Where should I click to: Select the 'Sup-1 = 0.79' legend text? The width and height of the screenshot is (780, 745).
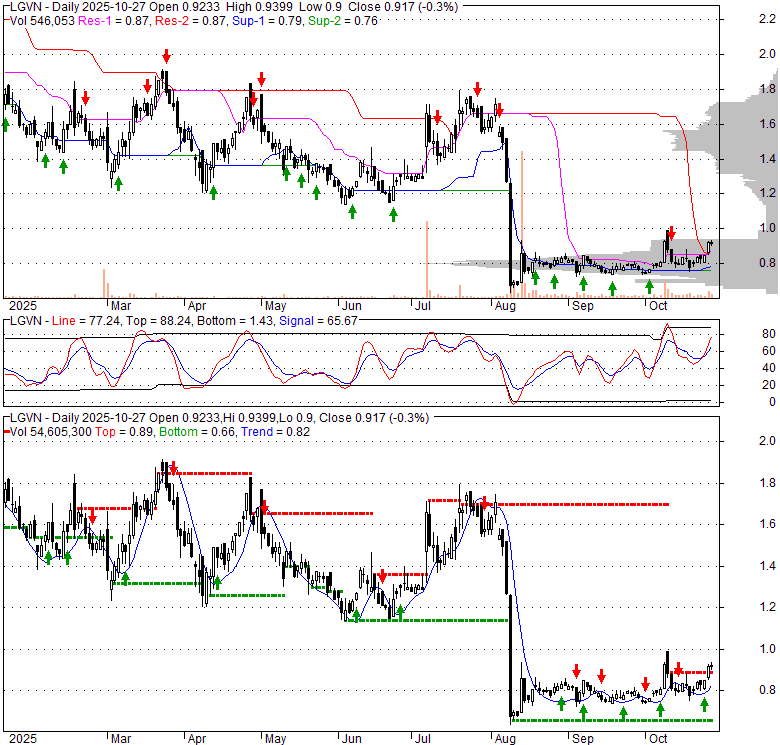(x=267, y=21)
